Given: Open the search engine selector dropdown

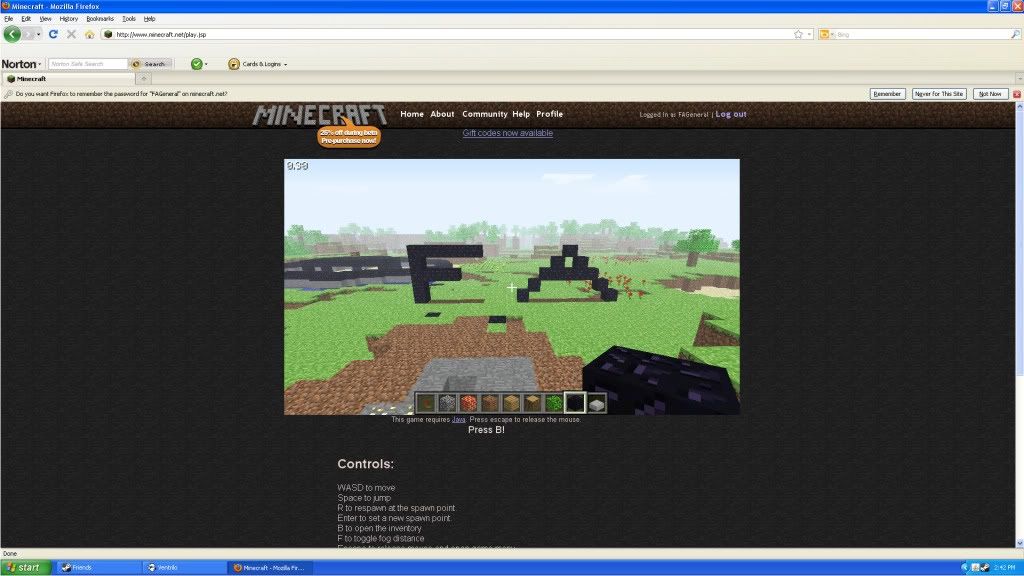Looking at the screenshot, I should (x=827, y=34).
